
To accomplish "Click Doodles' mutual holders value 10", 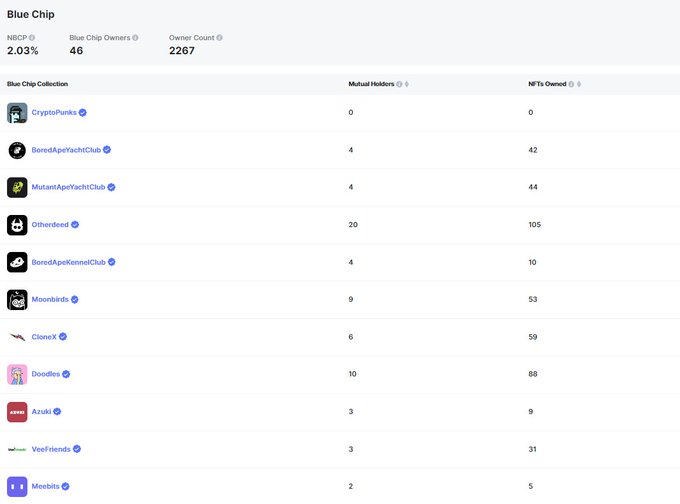I will click(x=352, y=374).
